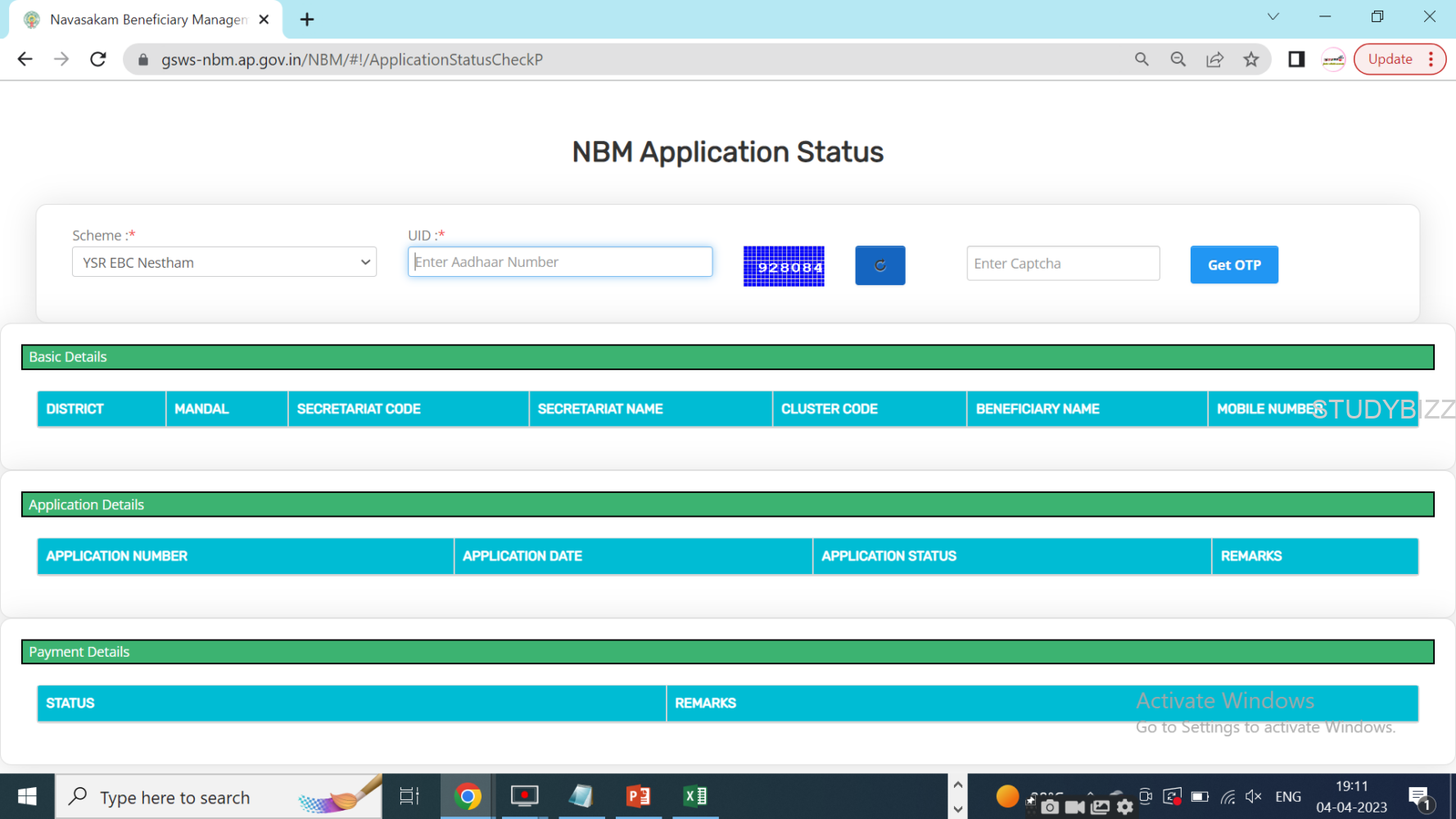Image resolution: width=1456 pixels, height=819 pixels.
Task: Share the current page
Action: pos(1214,59)
